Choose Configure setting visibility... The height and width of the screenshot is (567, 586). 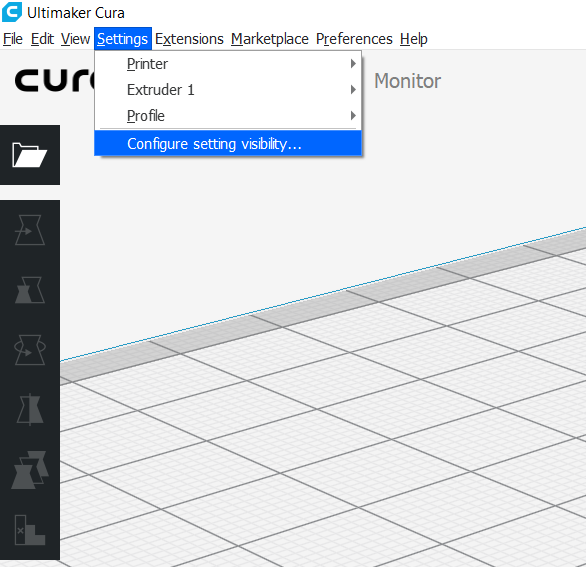coord(228,144)
